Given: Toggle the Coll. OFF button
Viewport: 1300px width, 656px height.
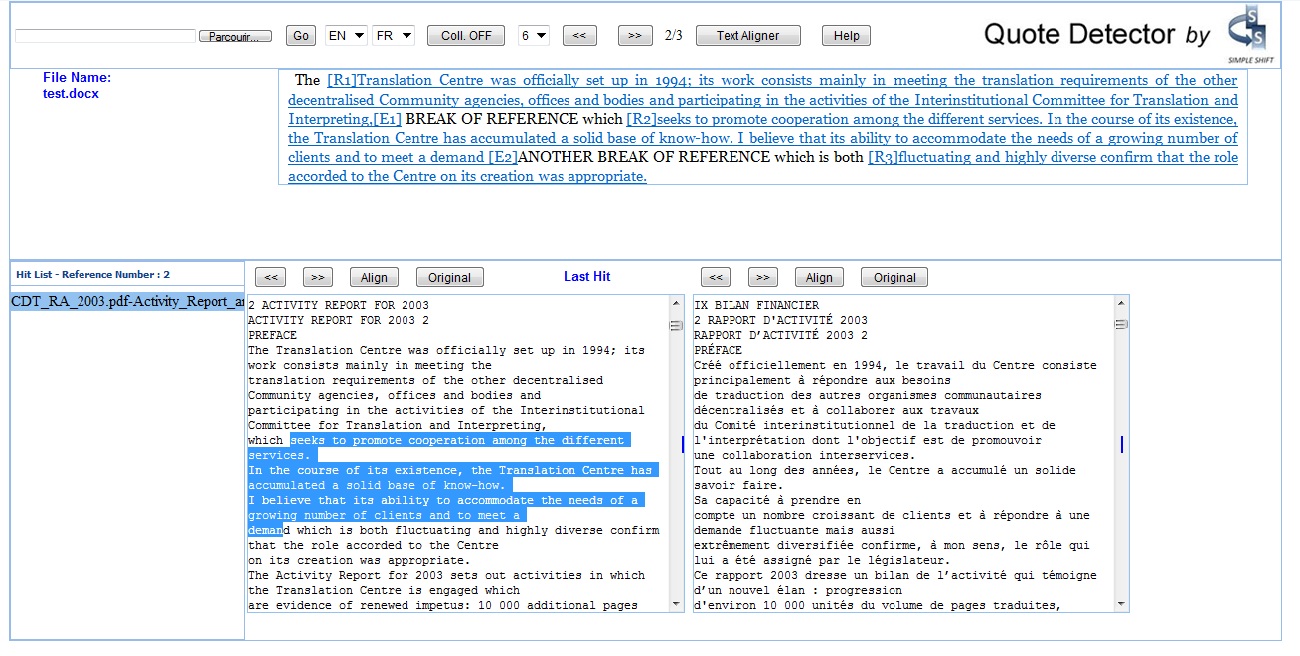Looking at the screenshot, I should (466, 36).
